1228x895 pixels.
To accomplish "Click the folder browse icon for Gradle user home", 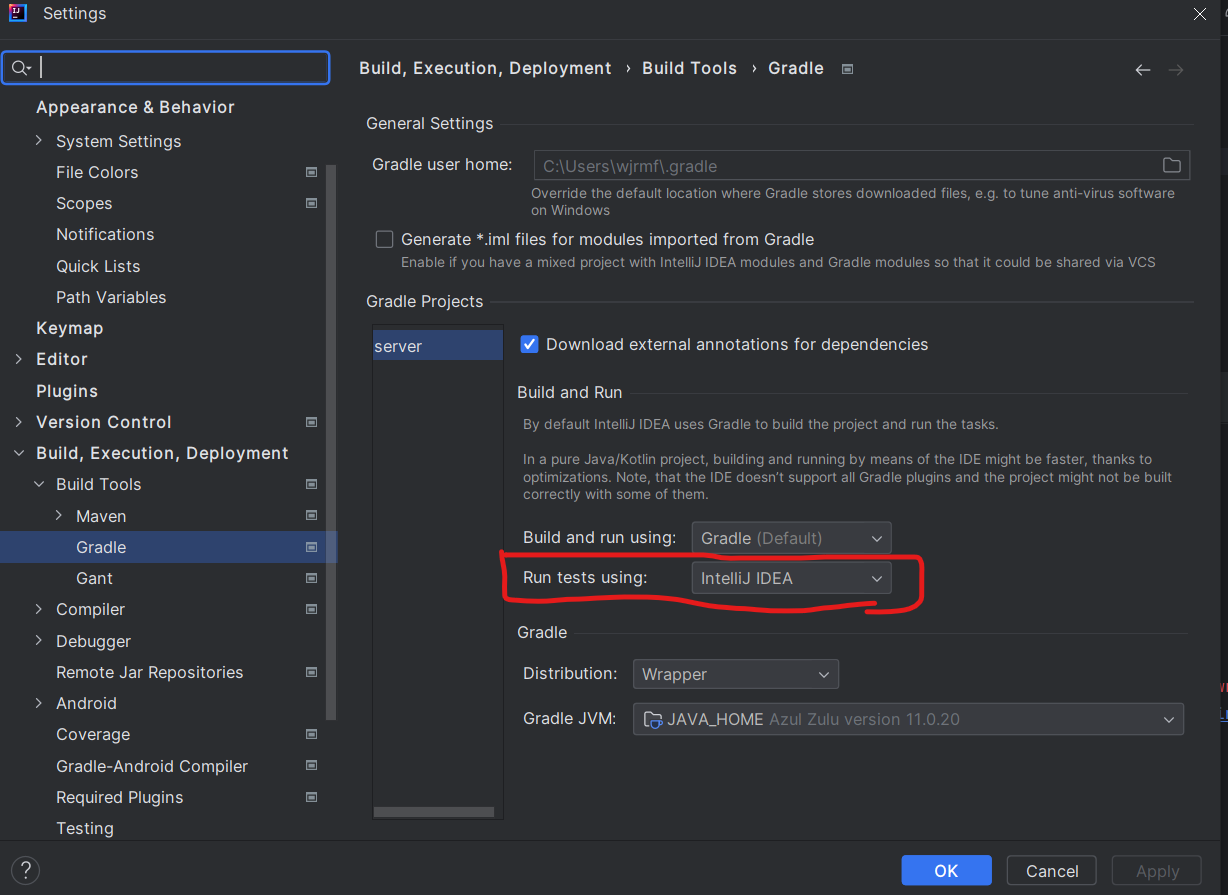I will click(1171, 166).
